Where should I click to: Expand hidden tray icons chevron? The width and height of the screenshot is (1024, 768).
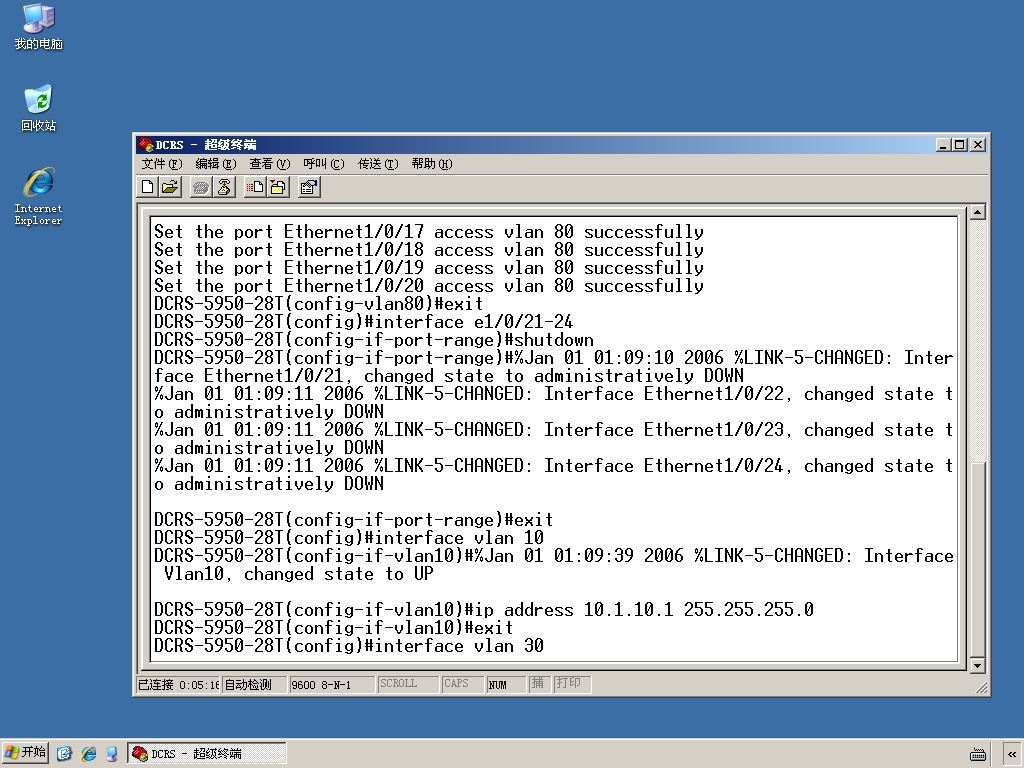[1012, 754]
